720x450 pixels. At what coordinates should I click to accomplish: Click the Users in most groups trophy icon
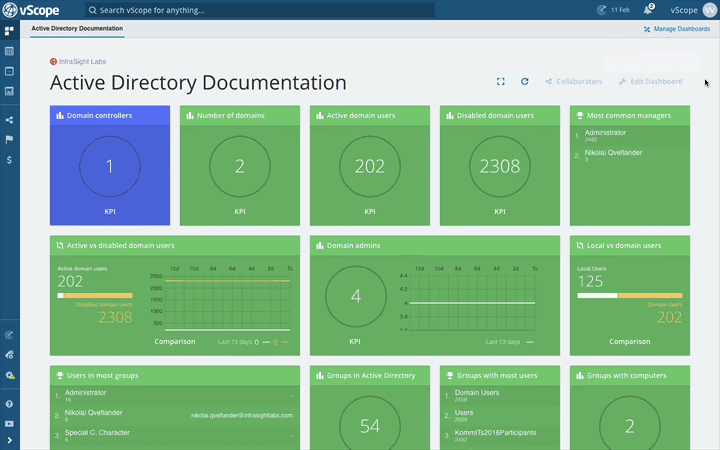60,376
